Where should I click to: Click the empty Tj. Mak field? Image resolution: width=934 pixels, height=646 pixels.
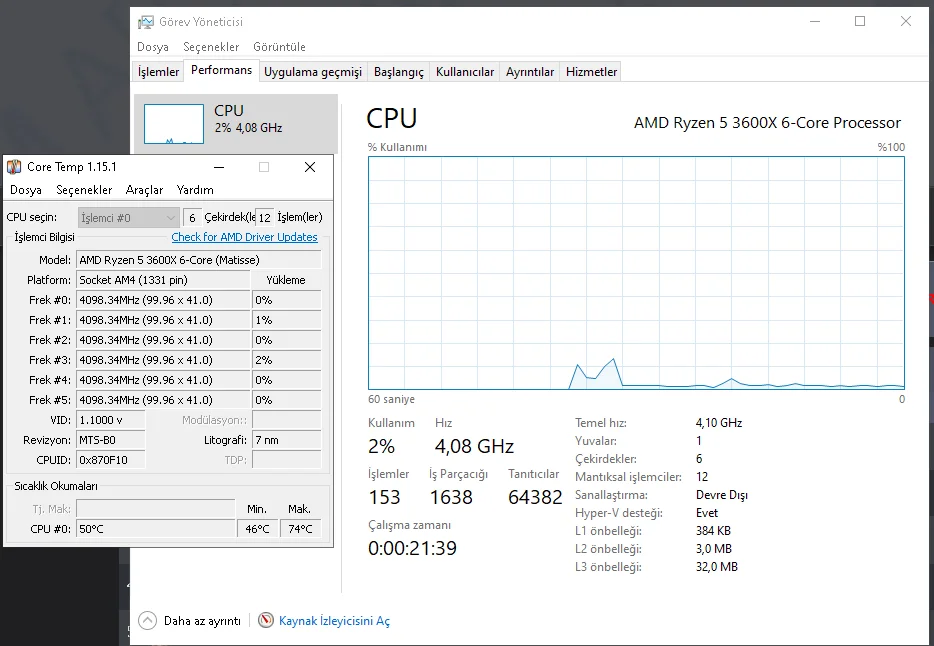(156, 509)
